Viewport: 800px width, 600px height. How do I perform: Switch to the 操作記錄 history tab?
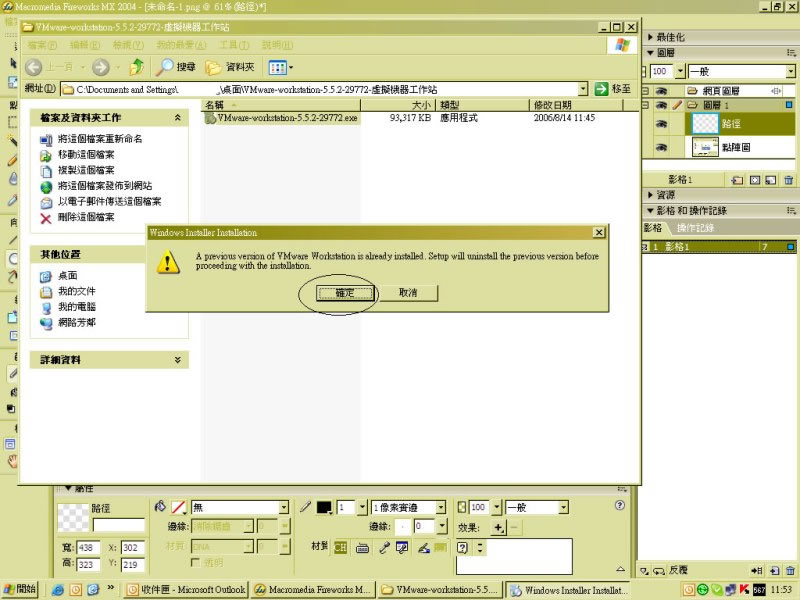click(695, 228)
